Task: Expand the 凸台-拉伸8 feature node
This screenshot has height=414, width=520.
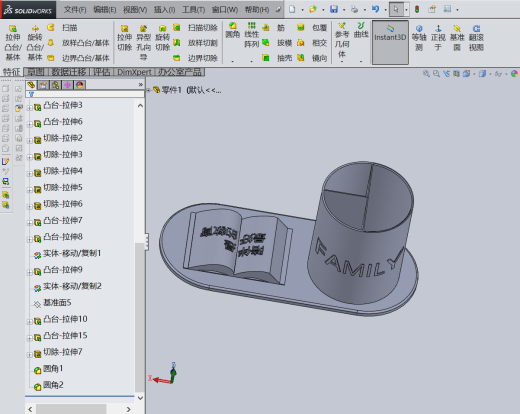Action: click(x=30, y=239)
